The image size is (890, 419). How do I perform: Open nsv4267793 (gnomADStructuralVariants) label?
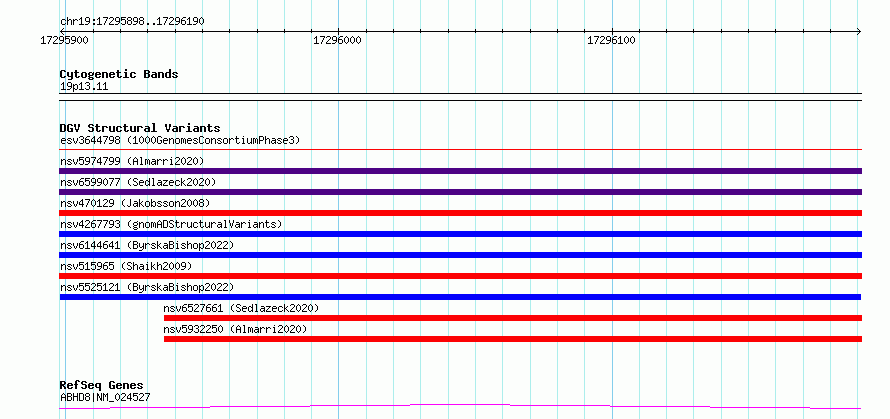(171, 224)
